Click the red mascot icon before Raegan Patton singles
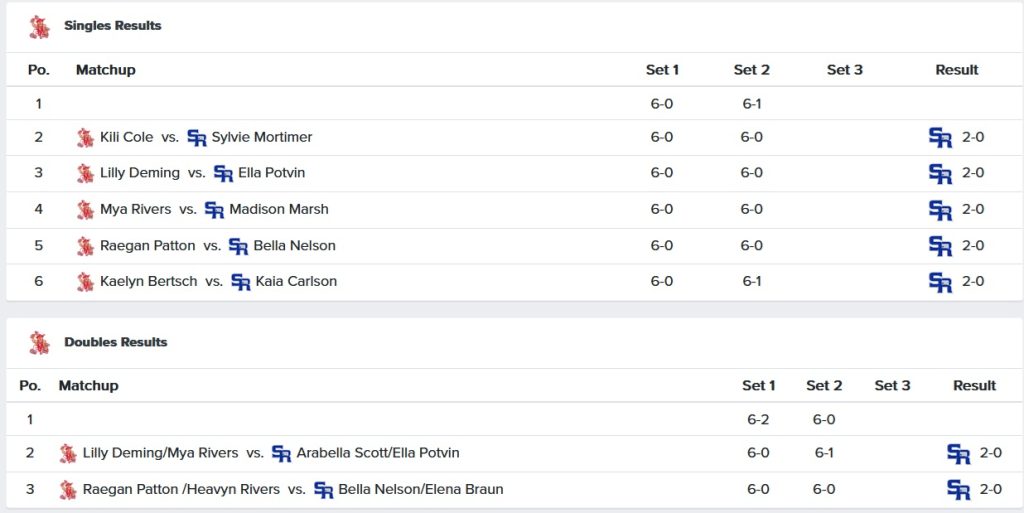The height and width of the screenshot is (513, 1024). tap(85, 246)
